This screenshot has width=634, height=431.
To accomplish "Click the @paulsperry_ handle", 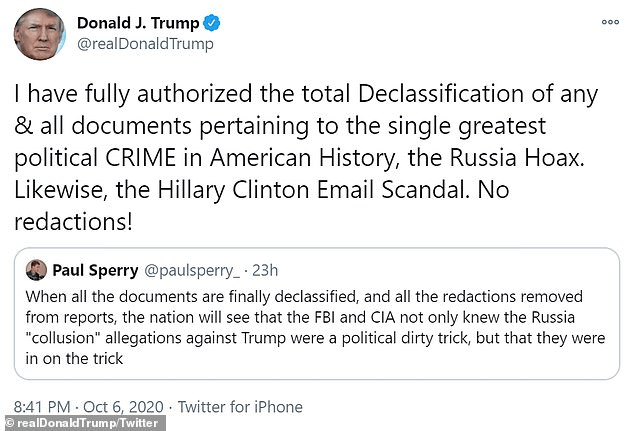I will [x=187, y=270].
